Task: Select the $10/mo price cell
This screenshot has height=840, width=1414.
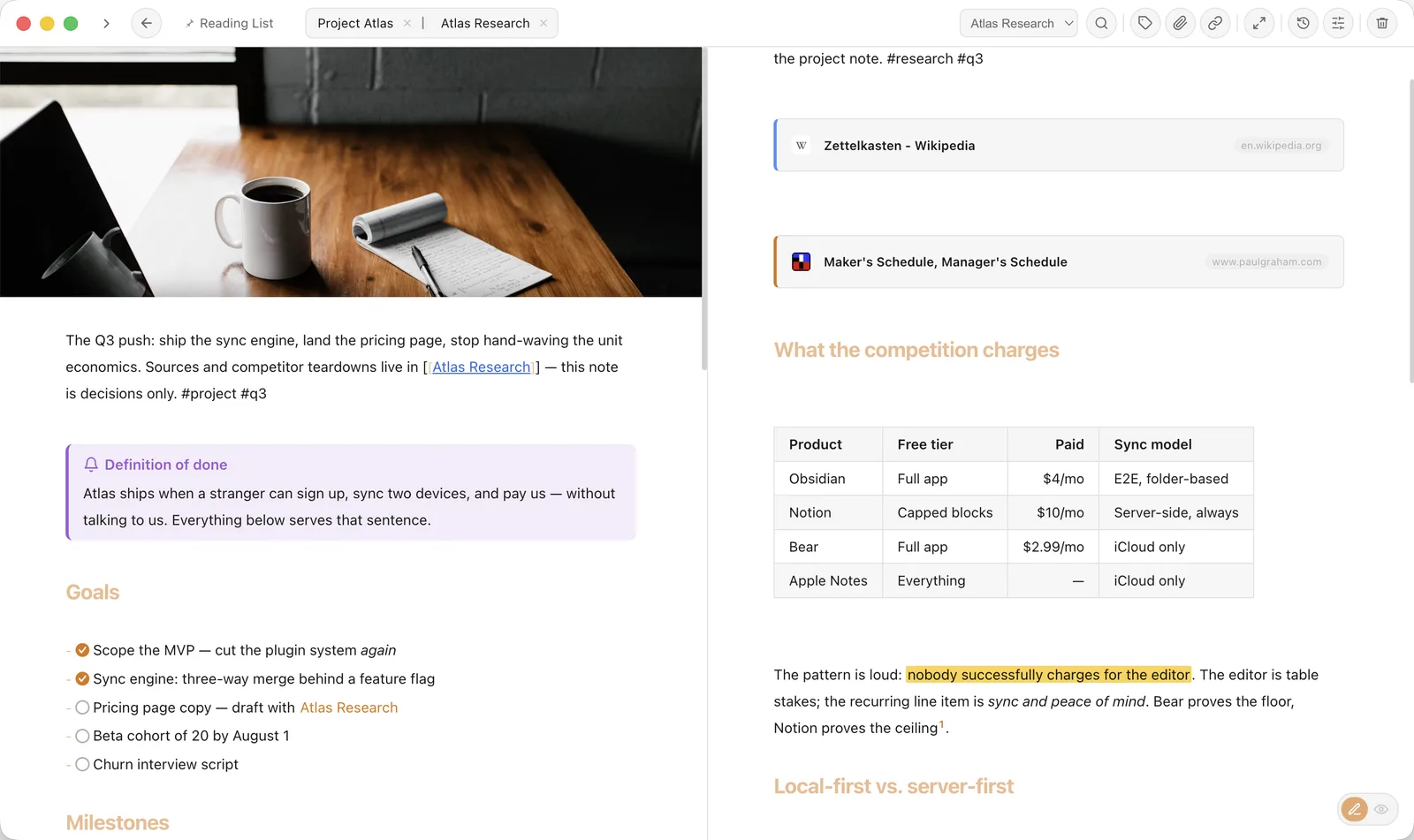Action: [x=1053, y=512]
